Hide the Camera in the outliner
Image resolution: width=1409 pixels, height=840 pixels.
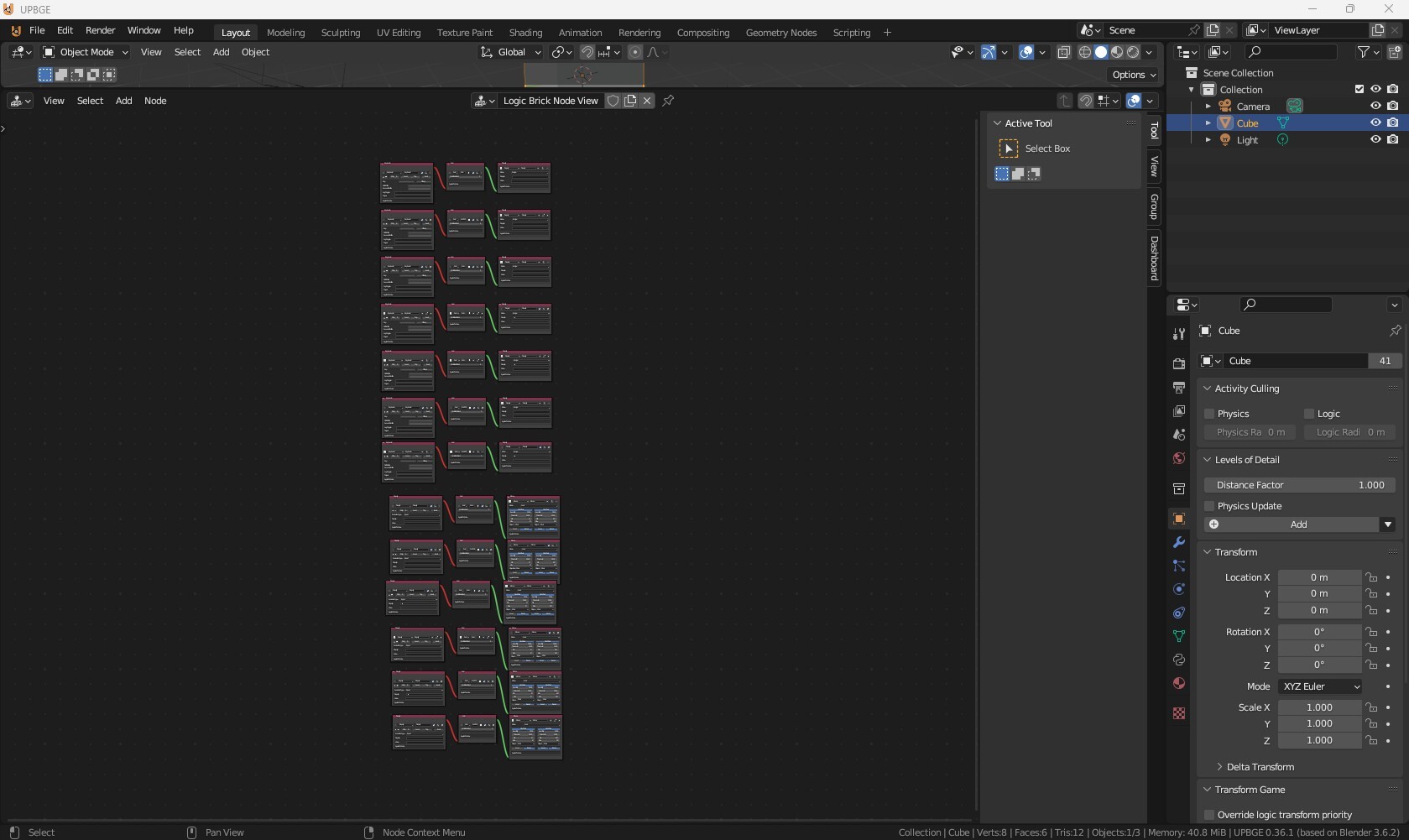1375,106
